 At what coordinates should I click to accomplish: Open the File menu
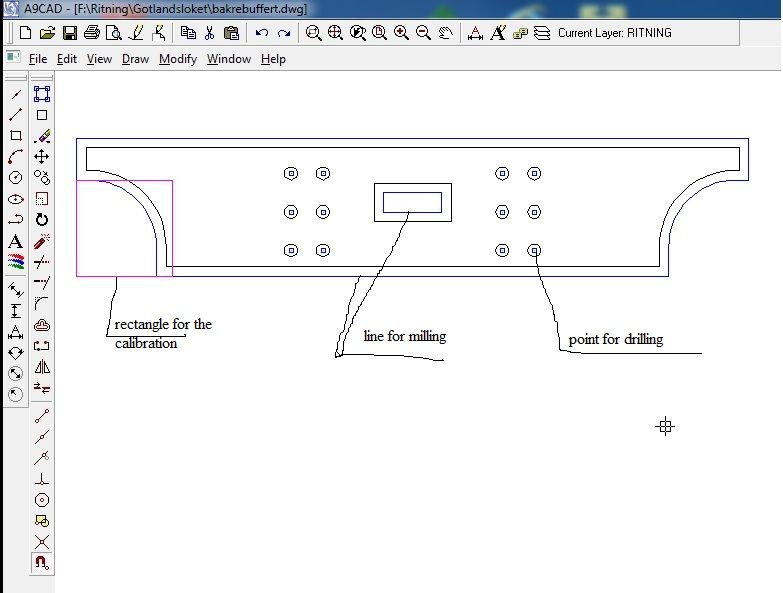(38, 59)
